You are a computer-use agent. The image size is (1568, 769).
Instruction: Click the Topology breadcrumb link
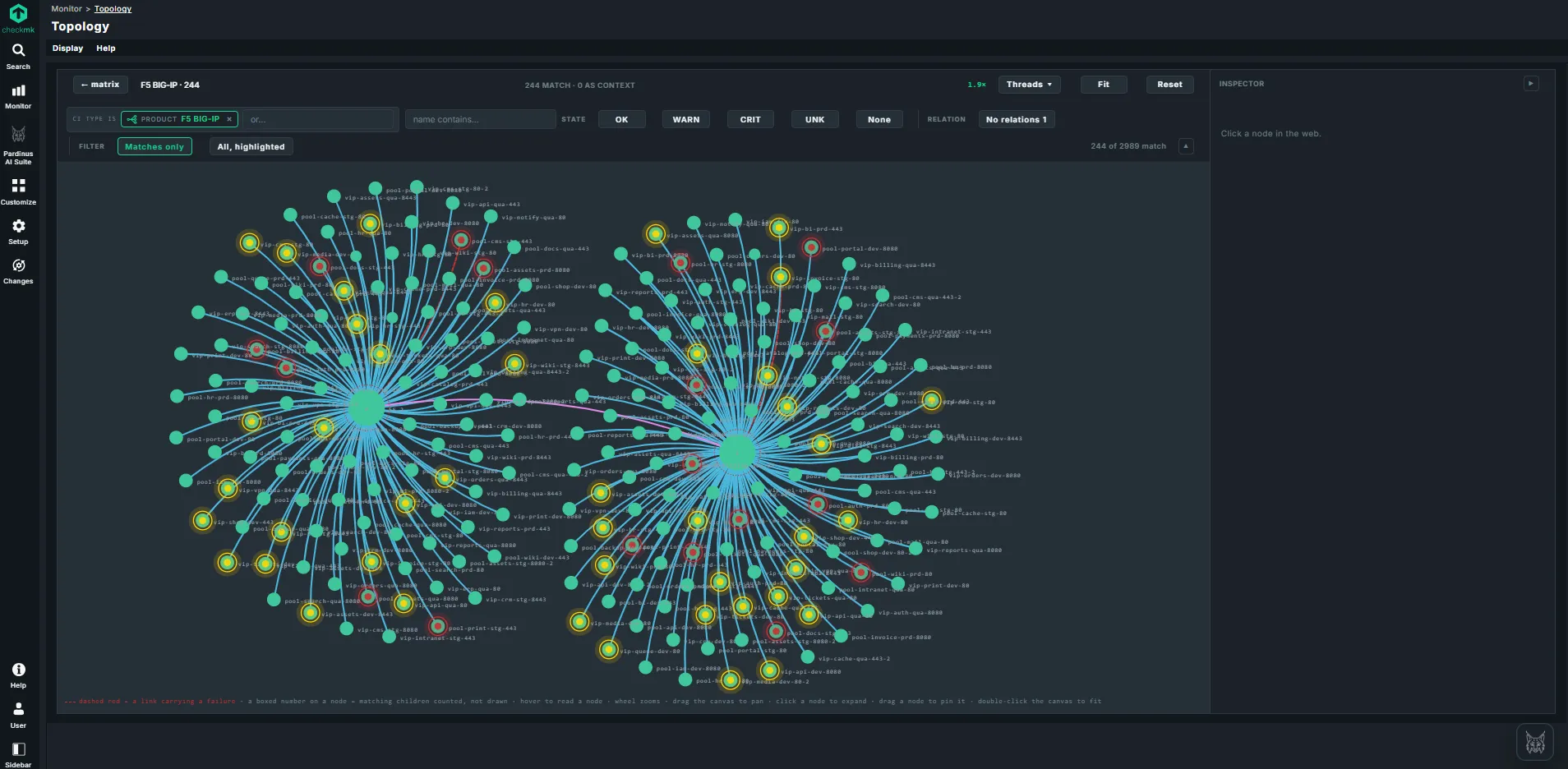[x=113, y=9]
